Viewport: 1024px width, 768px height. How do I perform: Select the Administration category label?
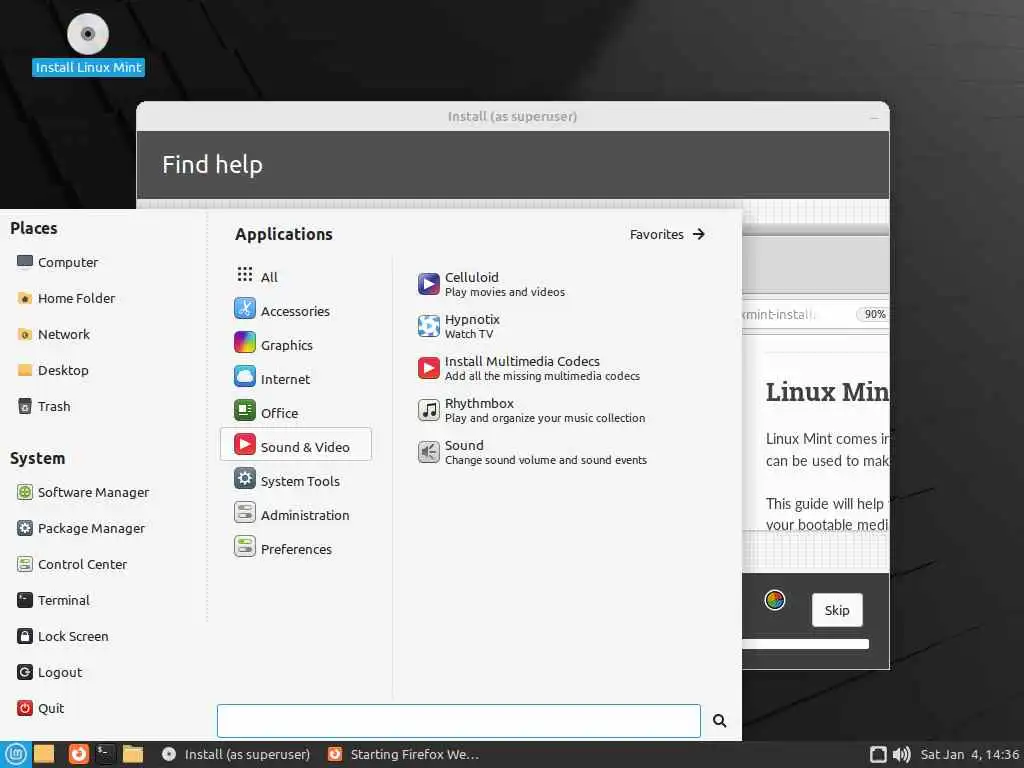coord(305,515)
